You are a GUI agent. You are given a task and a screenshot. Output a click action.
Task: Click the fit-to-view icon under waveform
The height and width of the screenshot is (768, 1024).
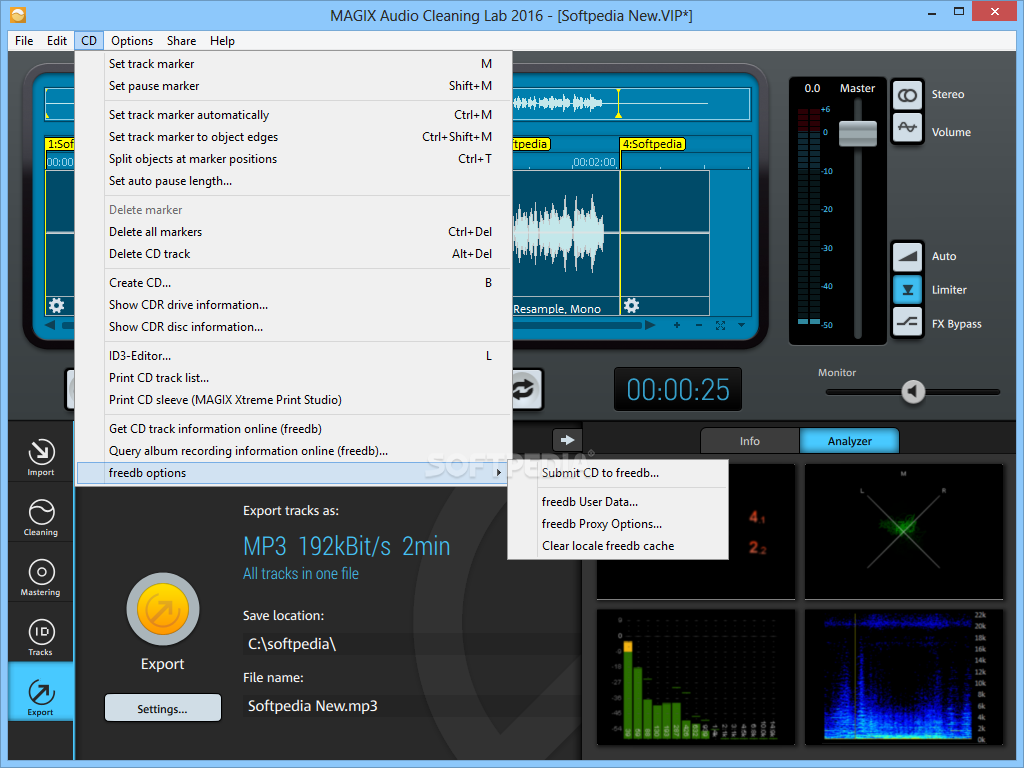click(x=720, y=325)
